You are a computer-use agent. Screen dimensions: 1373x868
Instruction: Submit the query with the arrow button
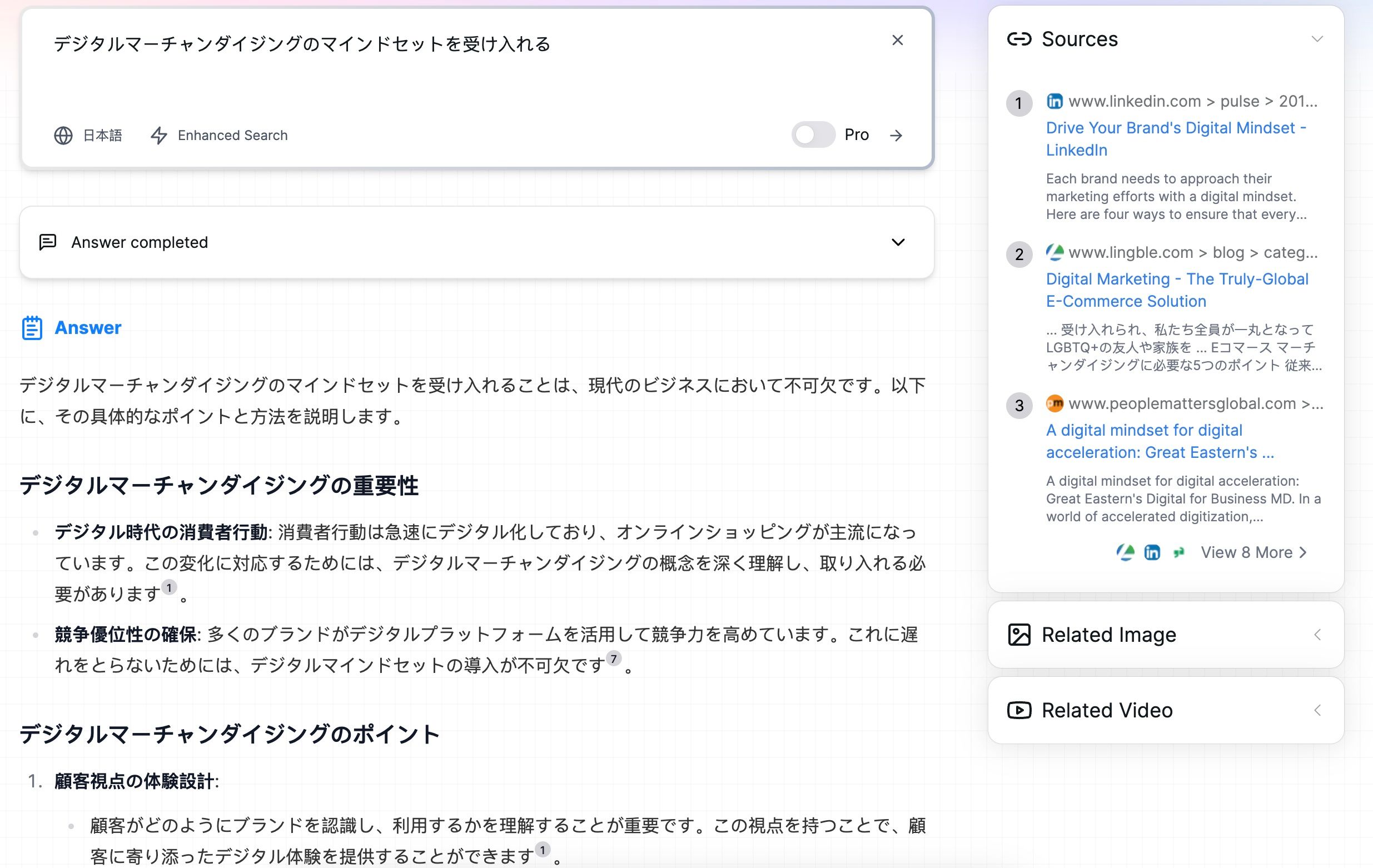896,136
